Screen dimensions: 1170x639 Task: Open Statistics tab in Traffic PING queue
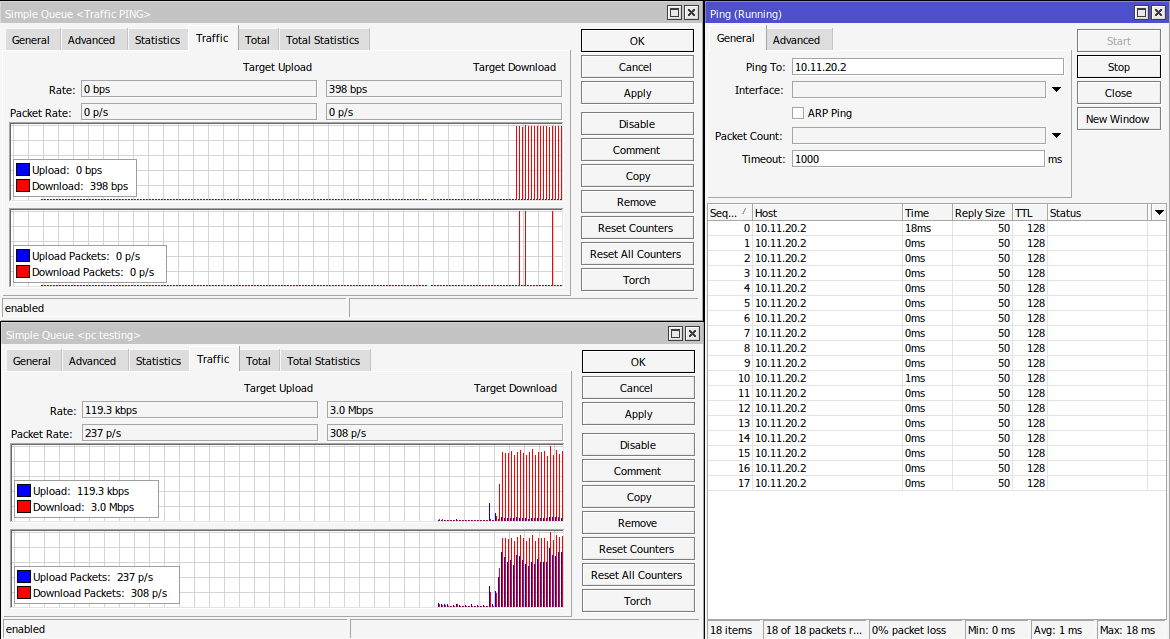coord(157,40)
